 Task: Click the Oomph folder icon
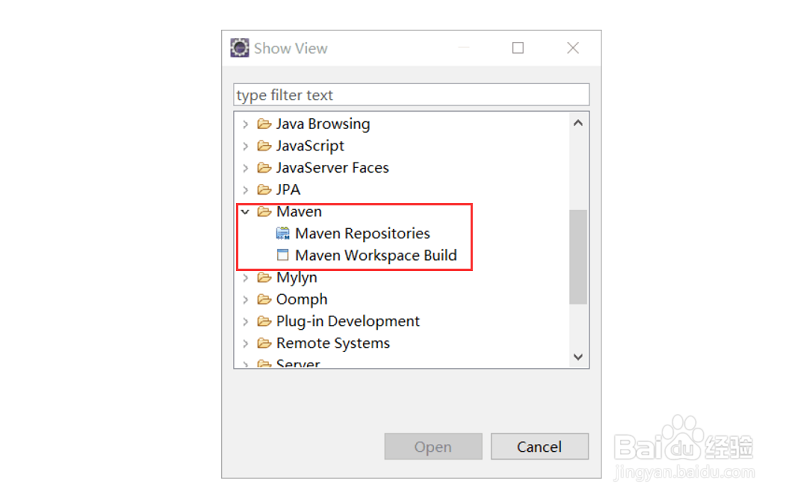click(264, 300)
